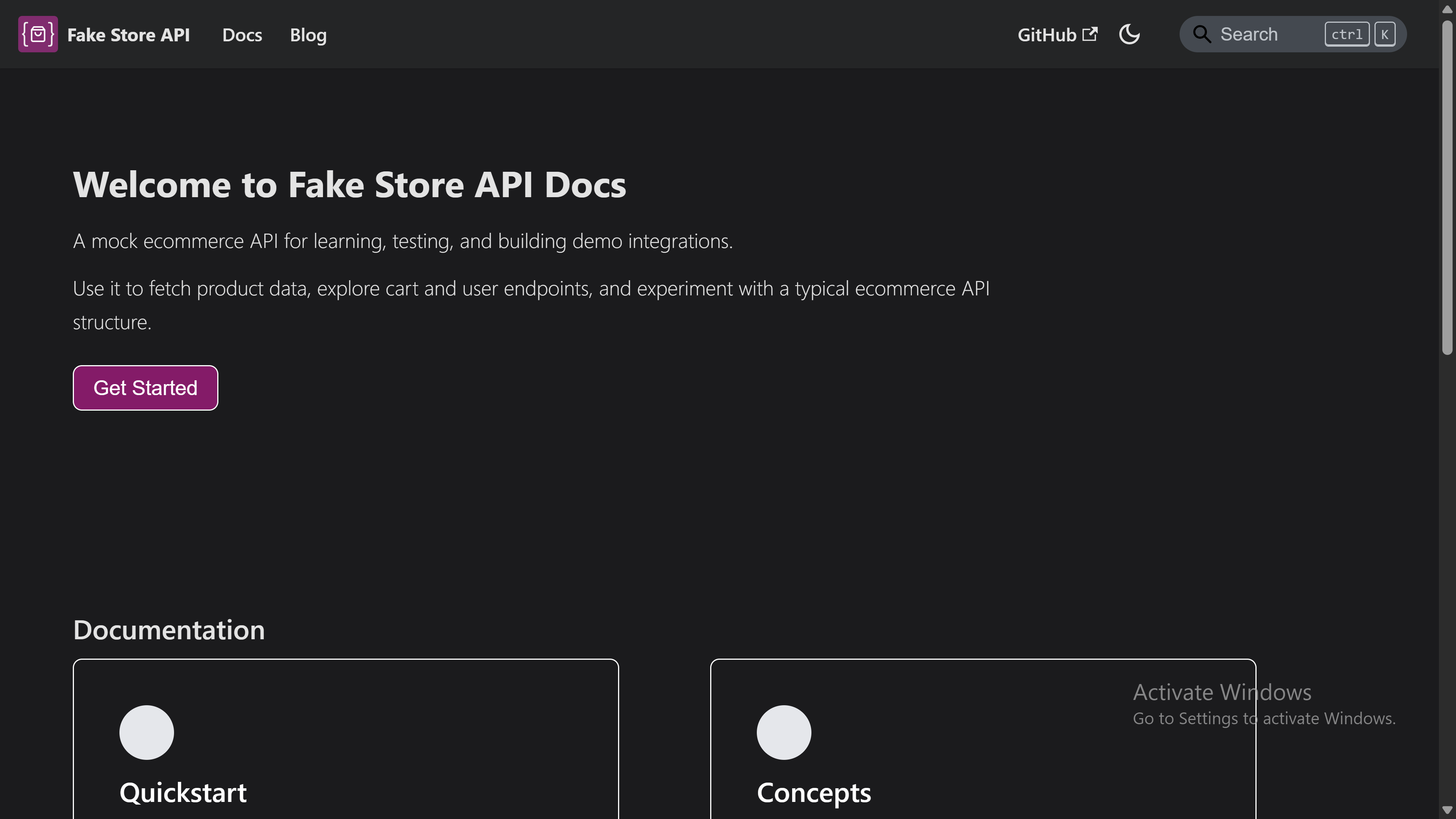Click the scrollbar down arrow
Image resolution: width=1456 pixels, height=819 pixels.
[x=1447, y=811]
